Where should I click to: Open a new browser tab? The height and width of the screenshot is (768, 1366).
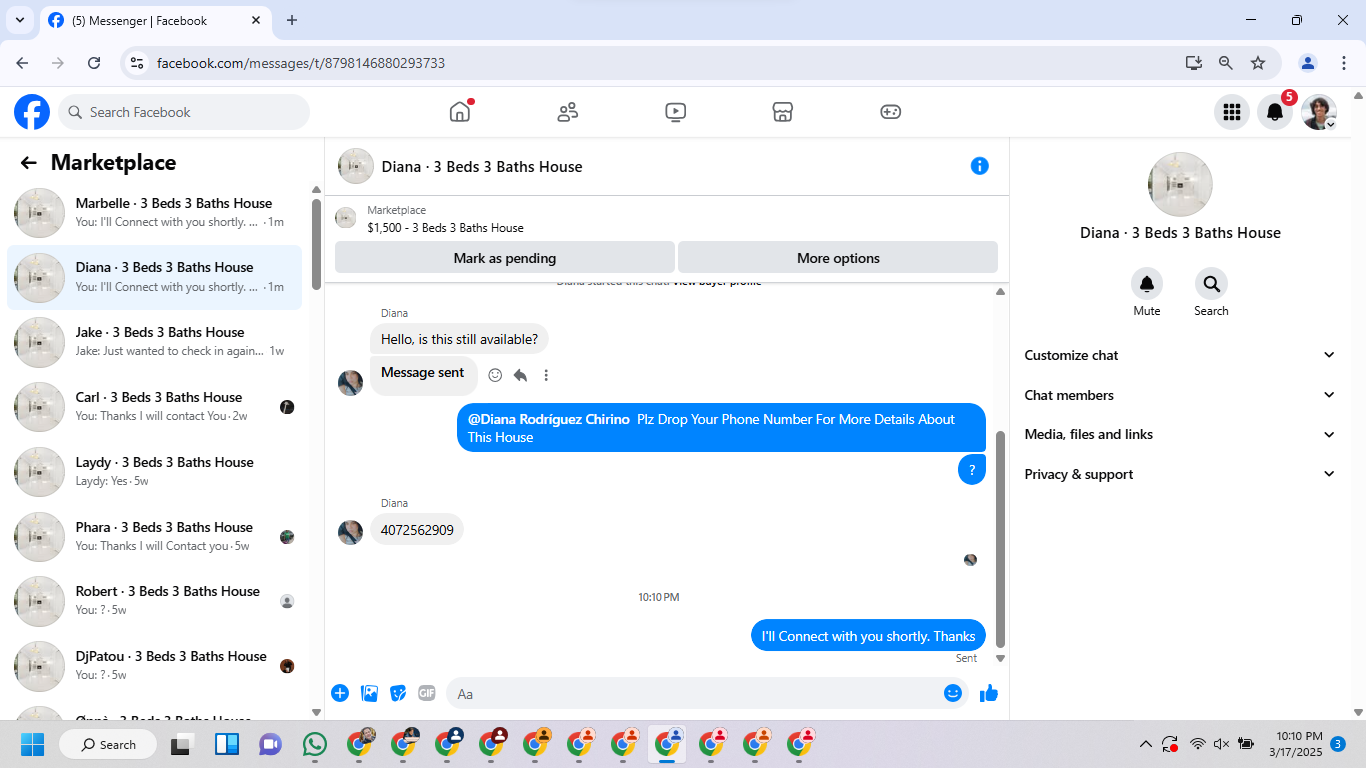point(292,20)
